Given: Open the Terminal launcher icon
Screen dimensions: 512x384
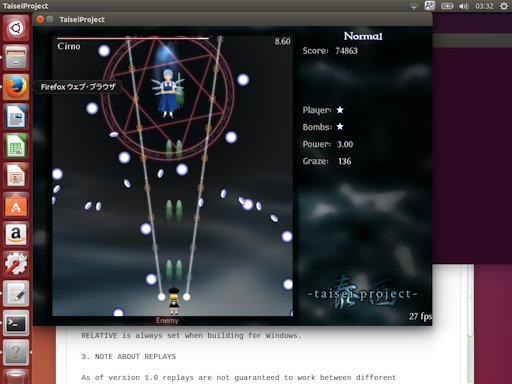Looking at the screenshot, I should [16, 323].
